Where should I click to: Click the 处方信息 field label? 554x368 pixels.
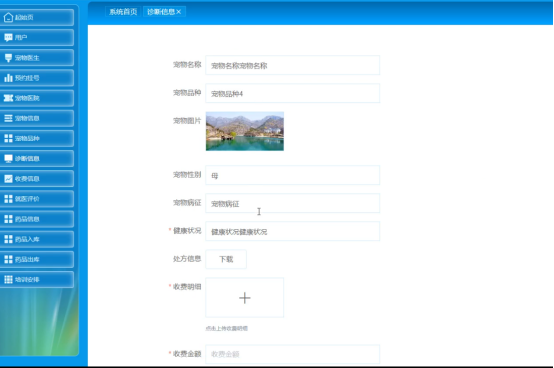[x=187, y=259]
